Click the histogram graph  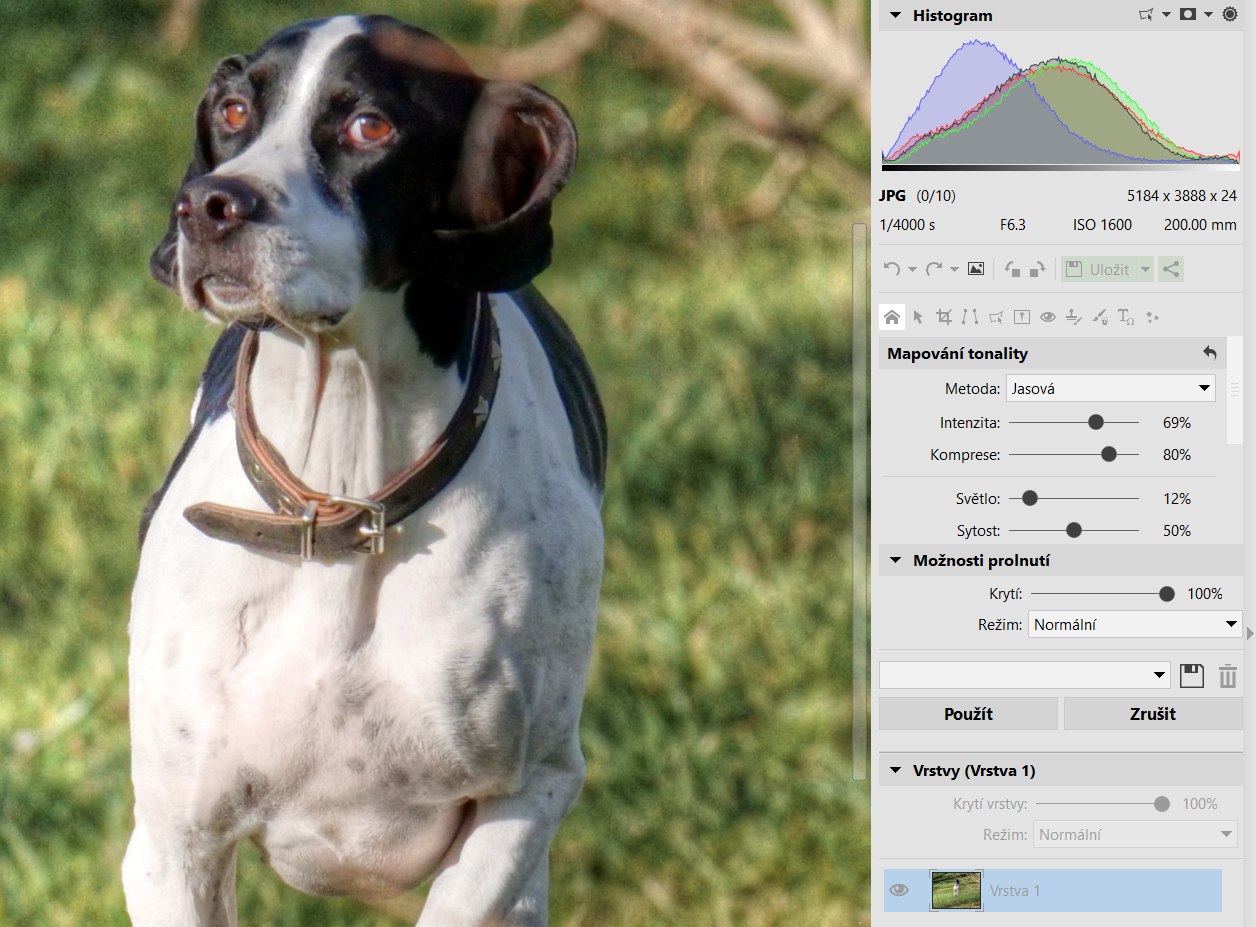point(1060,100)
